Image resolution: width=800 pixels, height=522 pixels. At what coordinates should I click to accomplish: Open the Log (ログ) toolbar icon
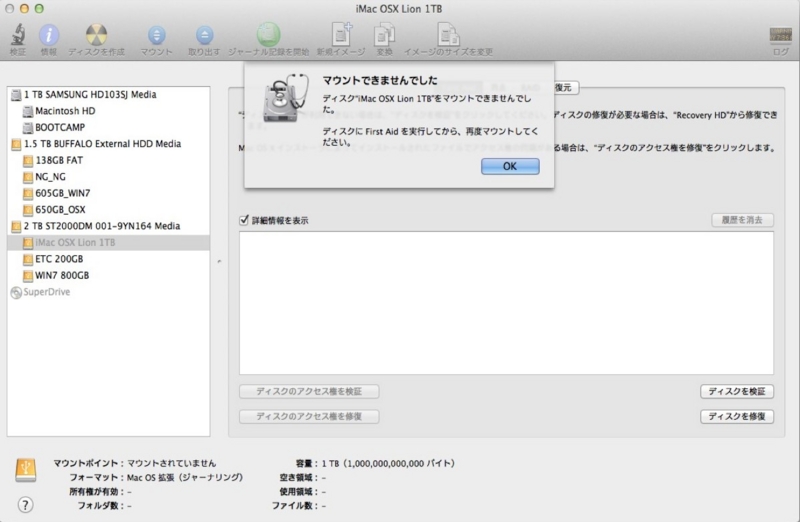[780, 36]
